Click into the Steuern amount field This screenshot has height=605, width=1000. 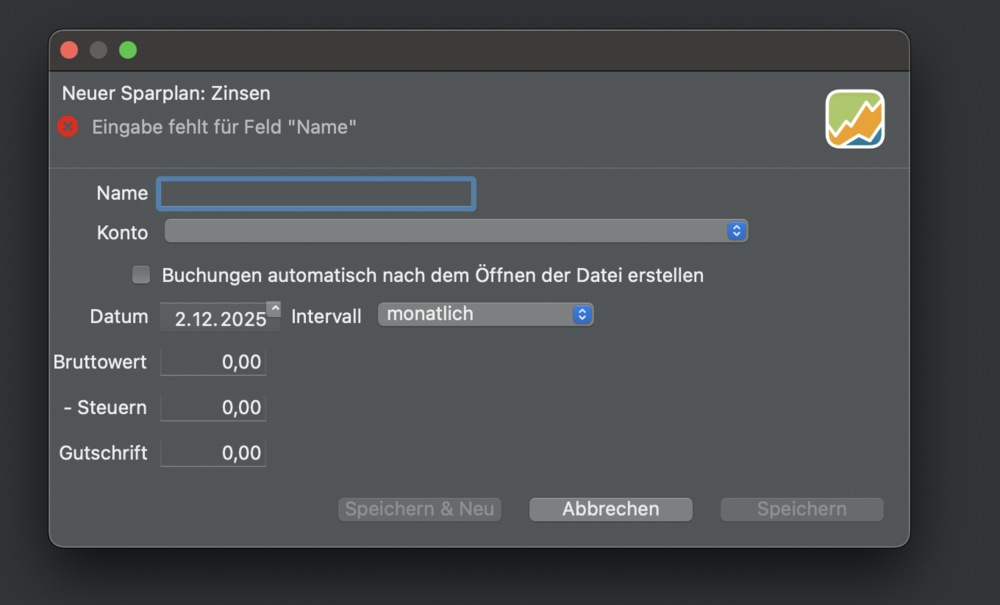pos(213,408)
